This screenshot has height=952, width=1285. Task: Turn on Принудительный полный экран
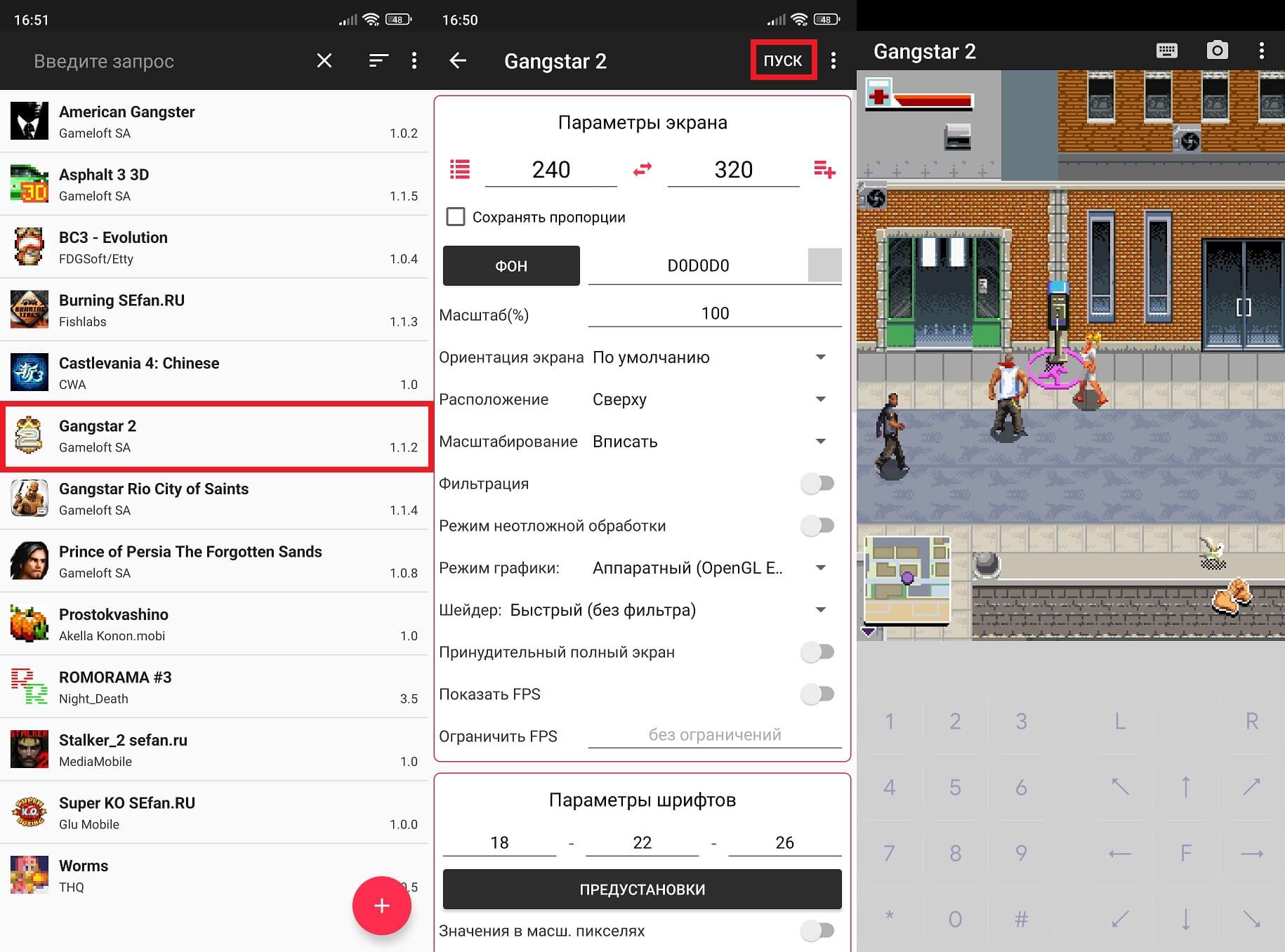click(817, 652)
